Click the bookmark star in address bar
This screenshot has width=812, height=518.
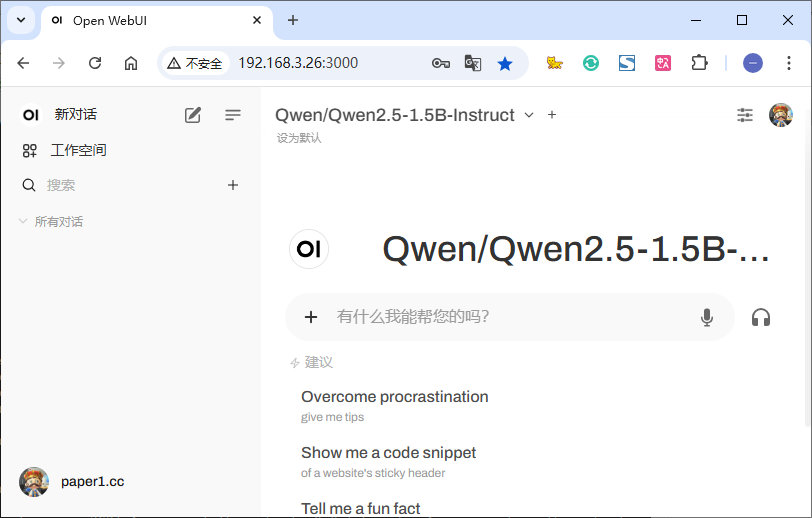coord(505,63)
